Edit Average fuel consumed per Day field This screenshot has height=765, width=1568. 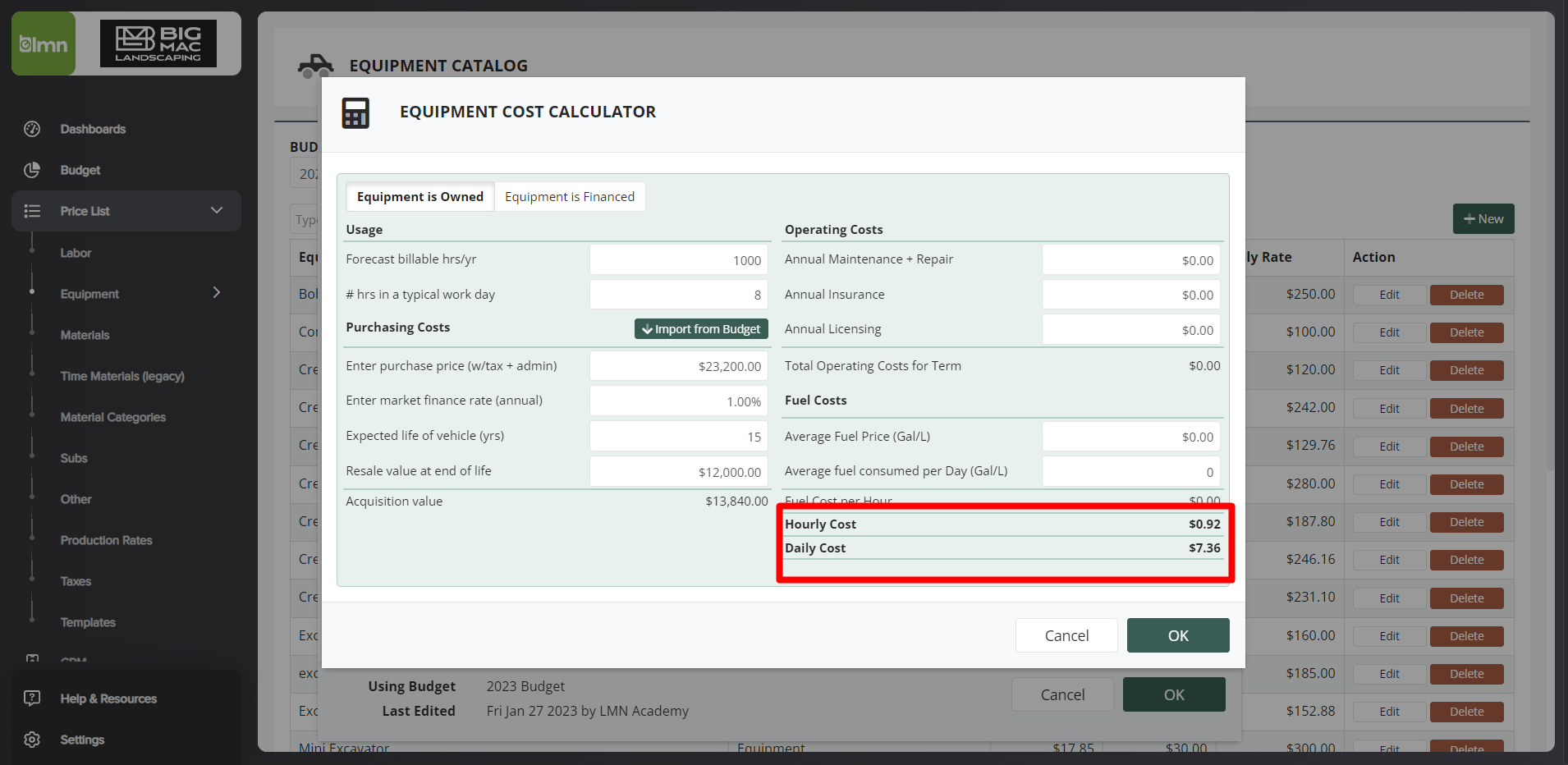tap(1131, 471)
